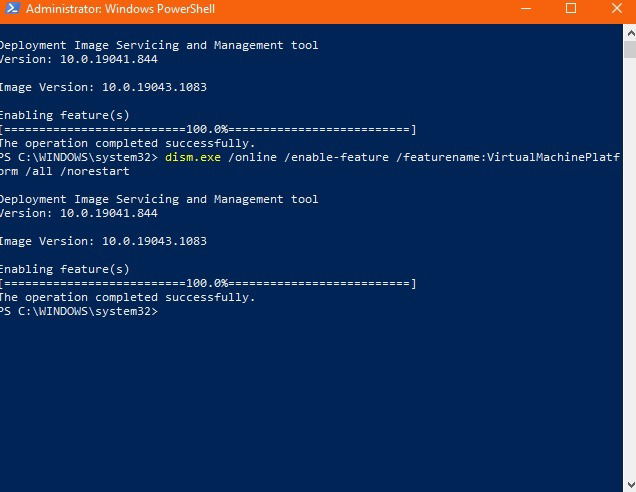
Task: Close the Administrator PowerShell window
Action: click(617, 9)
